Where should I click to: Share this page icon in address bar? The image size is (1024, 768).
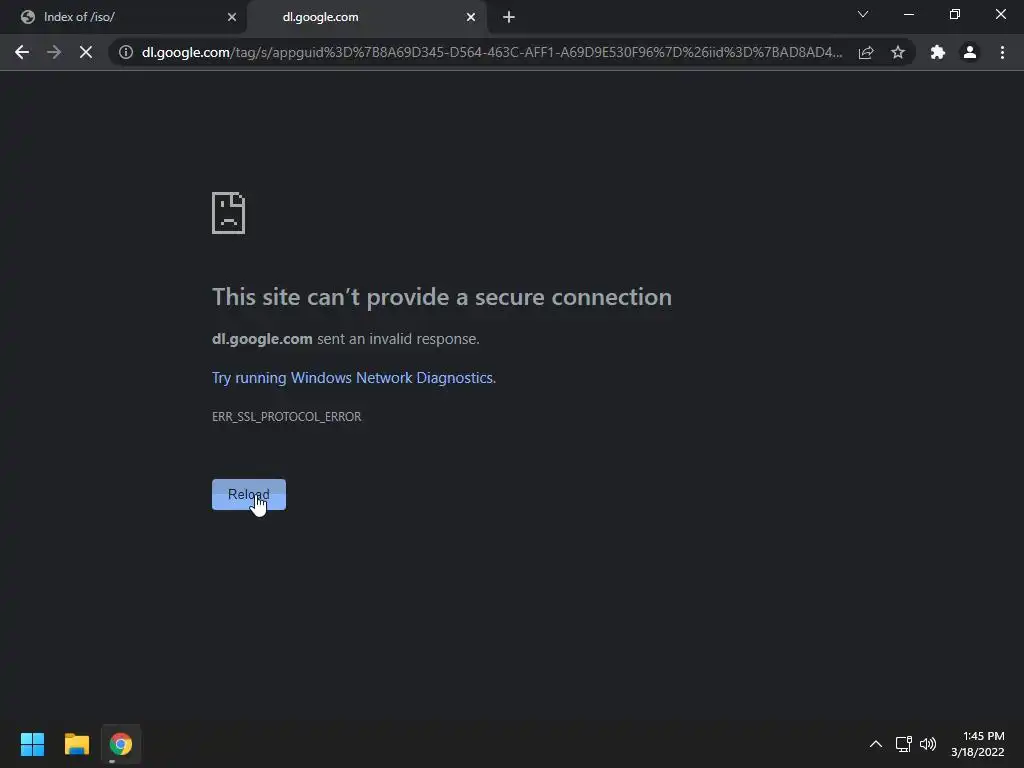pos(866,52)
